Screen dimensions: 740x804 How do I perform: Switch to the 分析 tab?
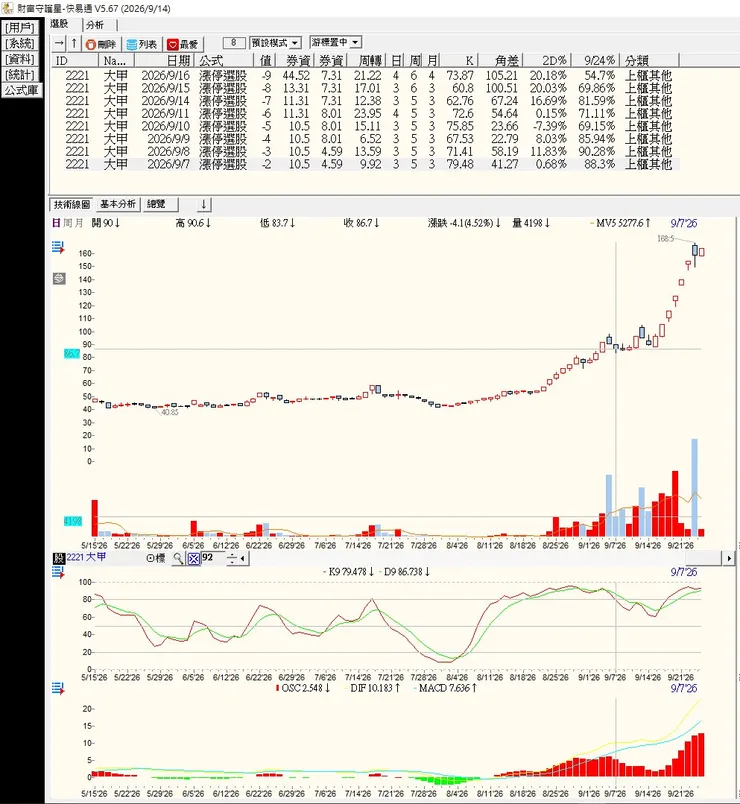coord(95,25)
